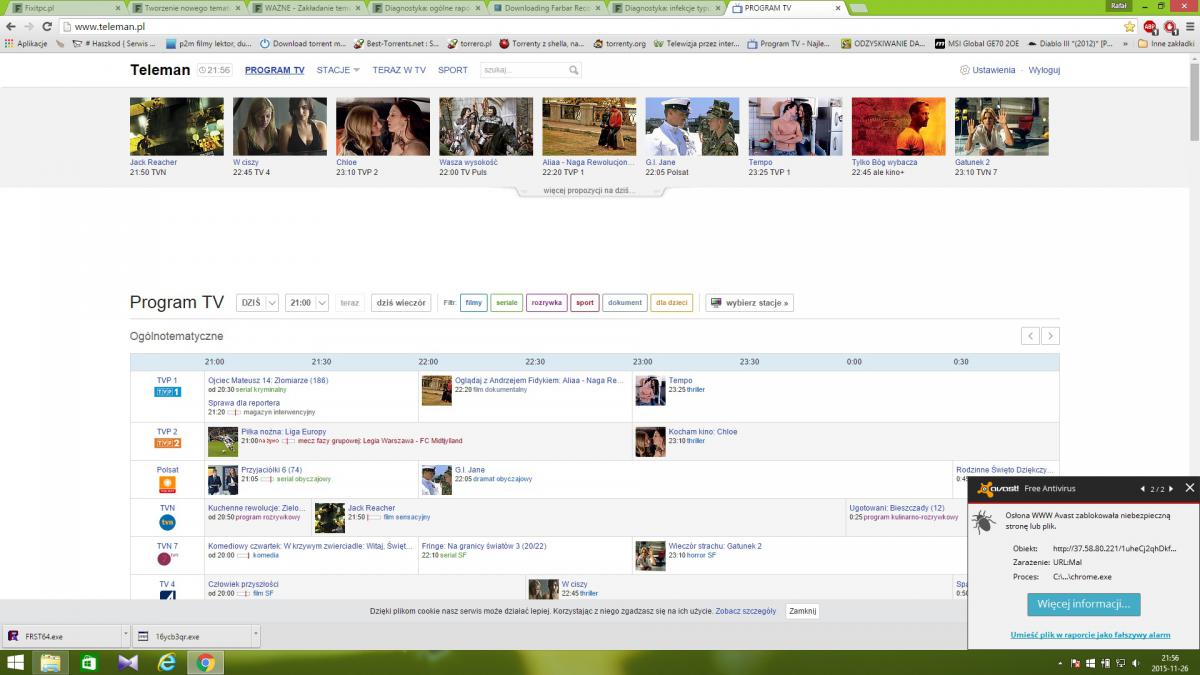Toggle the dla dzieci filter
Screen dimensions: 1200x675
click(672, 302)
